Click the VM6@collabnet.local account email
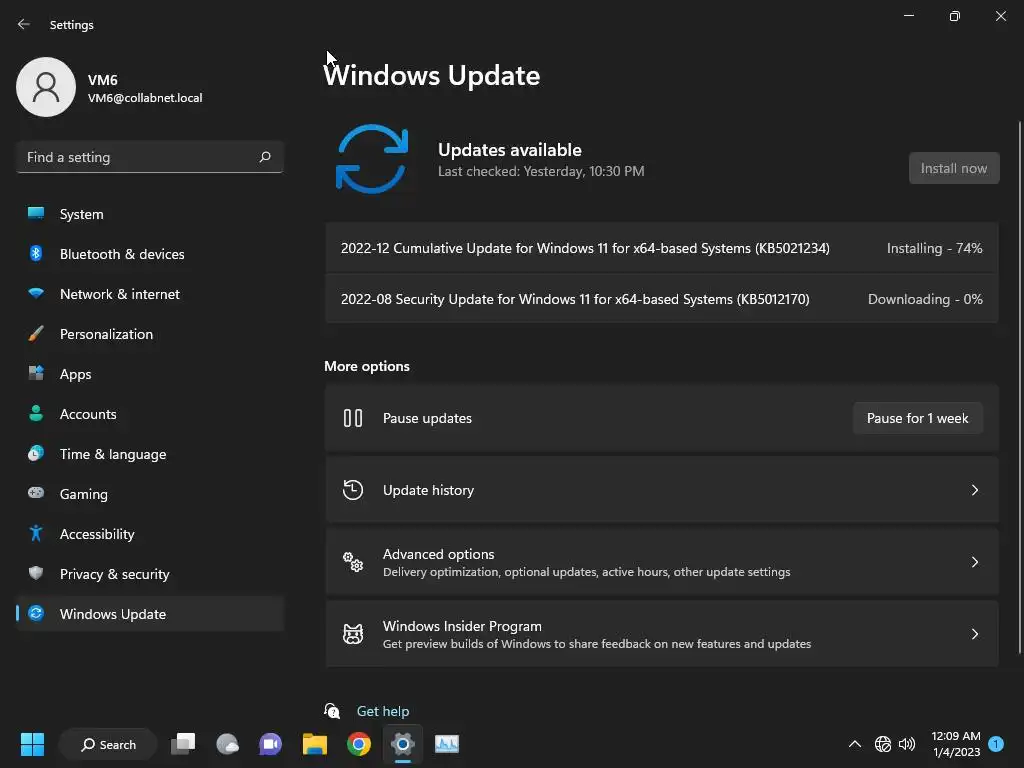The height and width of the screenshot is (768, 1024). 145,98
